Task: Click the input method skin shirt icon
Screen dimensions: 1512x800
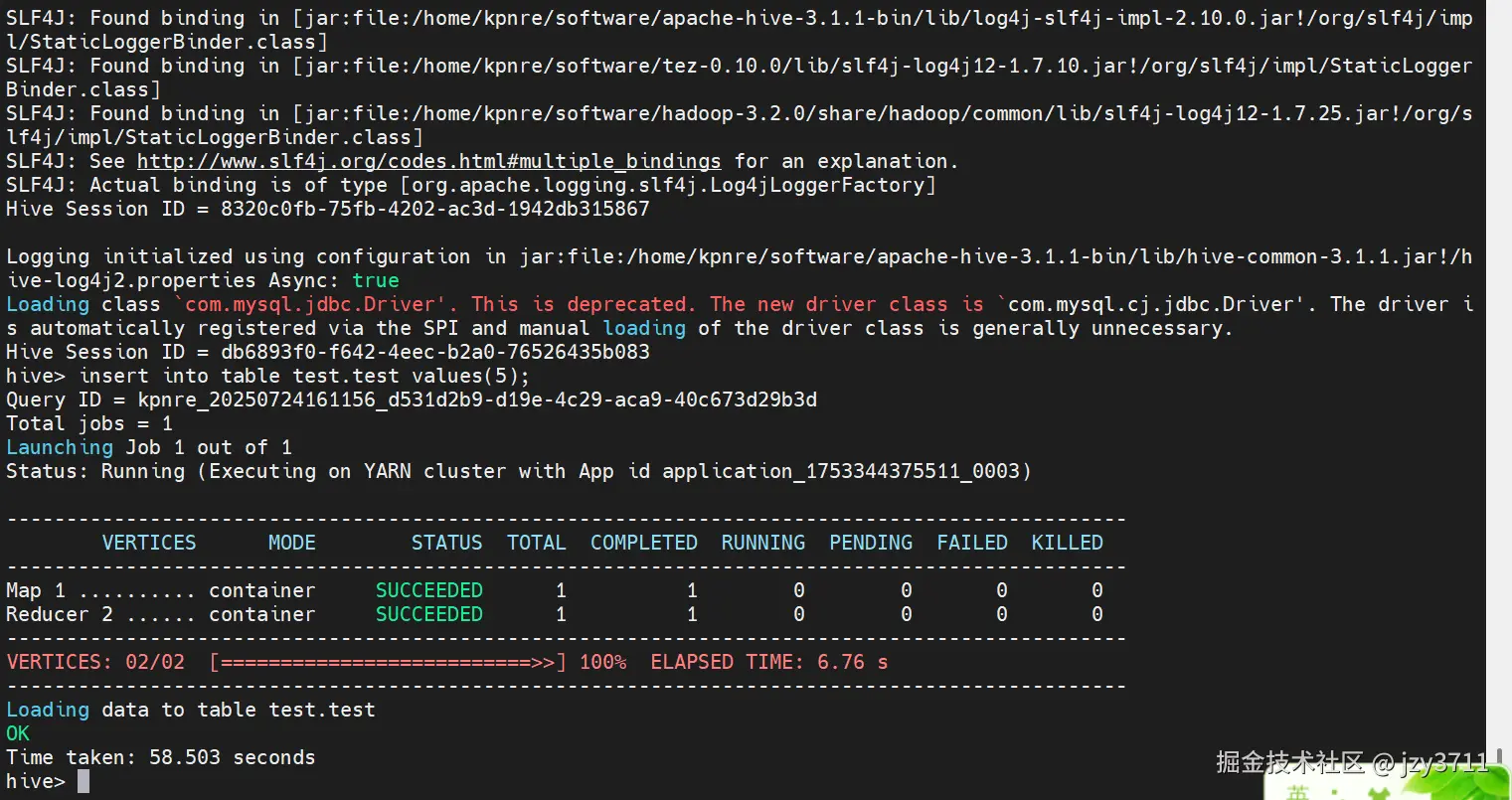Action: (1379, 793)
